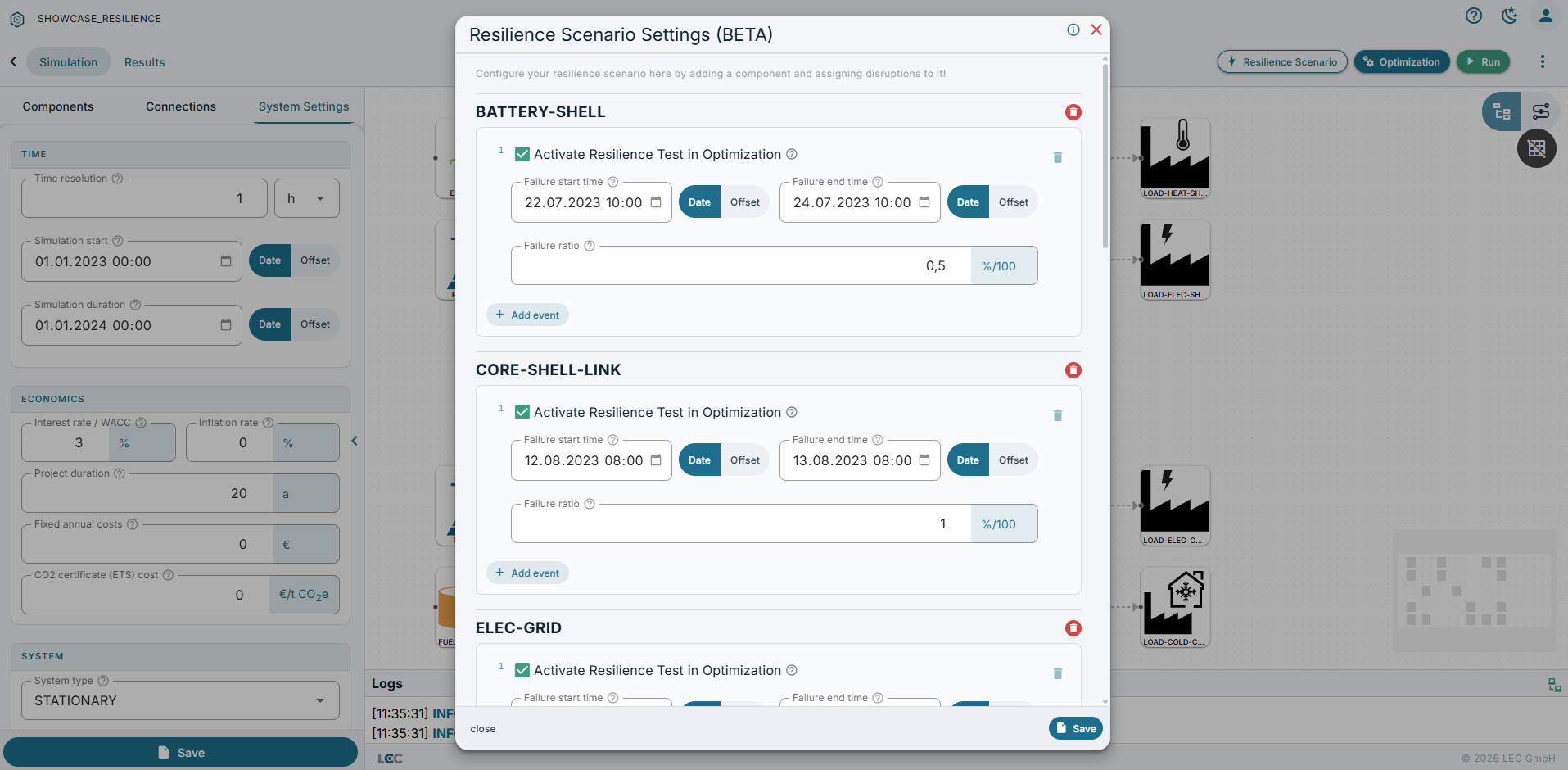The height and width of the screenshot is (770, 1568).
Task: Open calendar picker for BATTERY-SHELL failure start time
Action: point(656,202)
